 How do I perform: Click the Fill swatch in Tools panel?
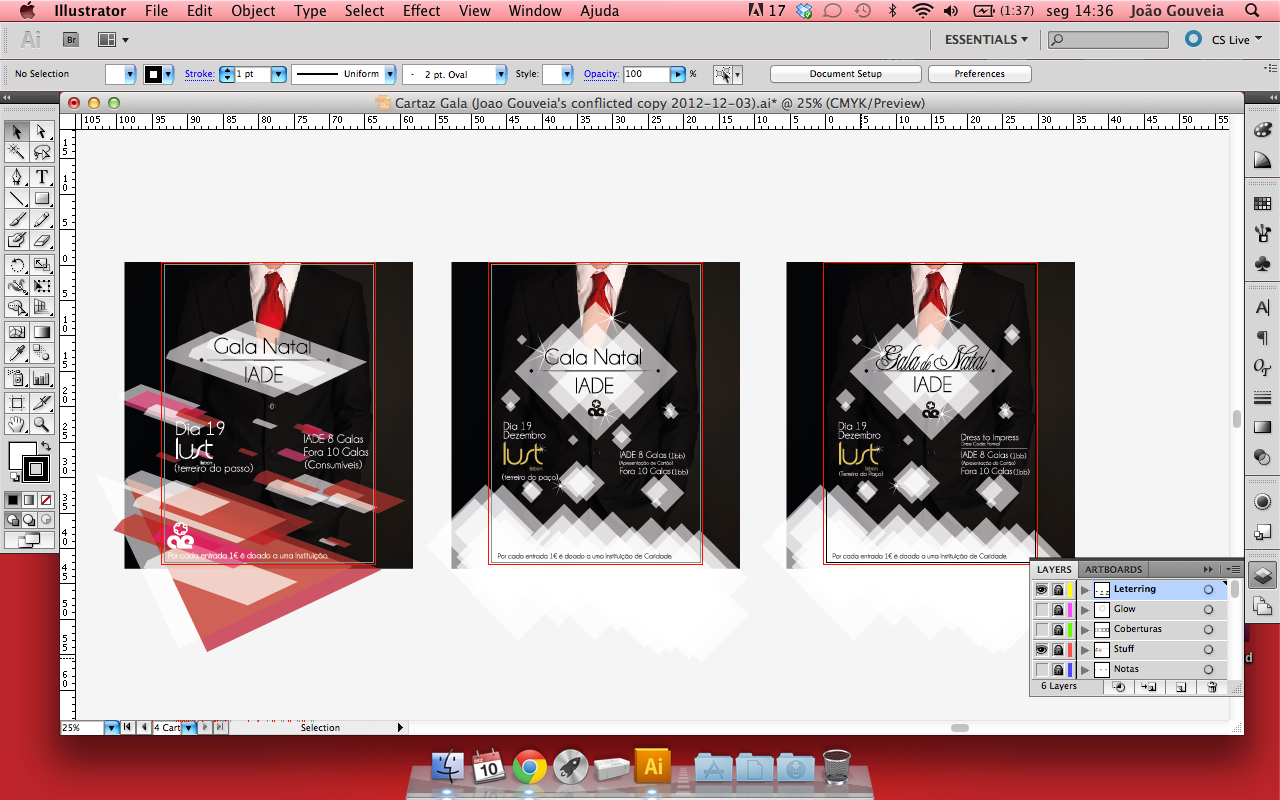point(21,455)
